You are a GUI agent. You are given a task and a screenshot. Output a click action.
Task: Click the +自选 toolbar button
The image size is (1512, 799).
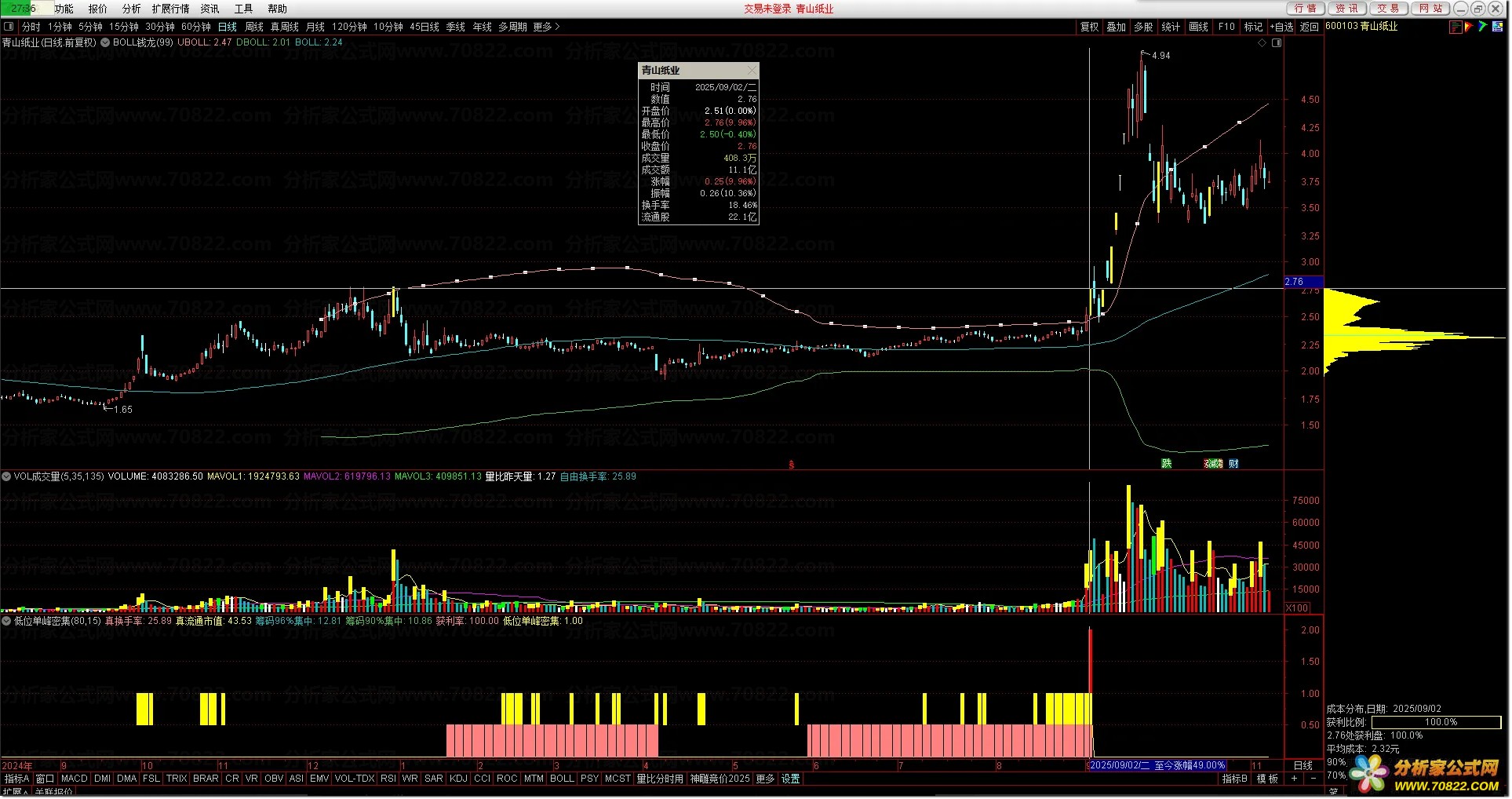(x=1281, y=27)
